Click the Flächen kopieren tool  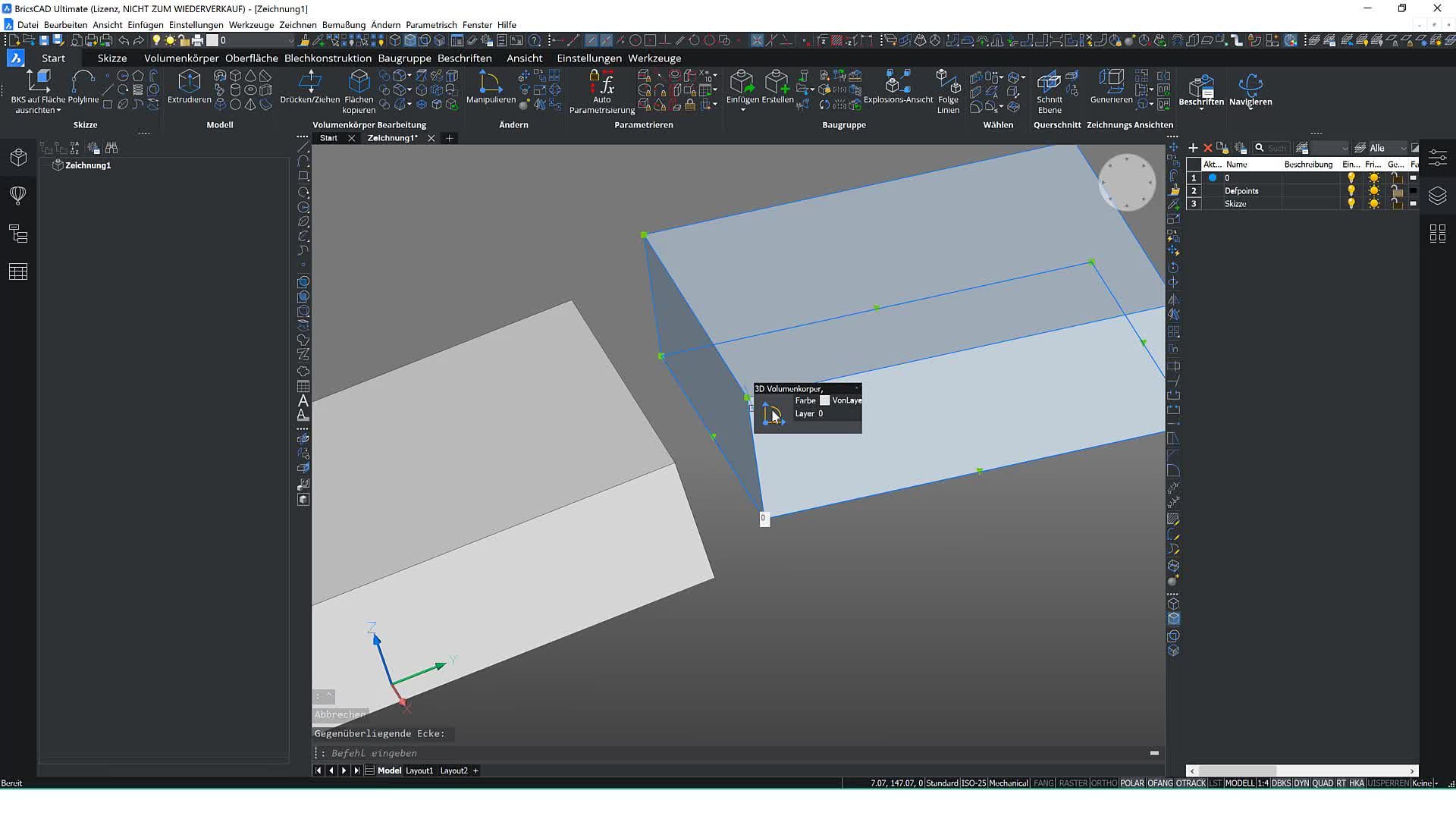pyautogui.click(x=359, y=91)
